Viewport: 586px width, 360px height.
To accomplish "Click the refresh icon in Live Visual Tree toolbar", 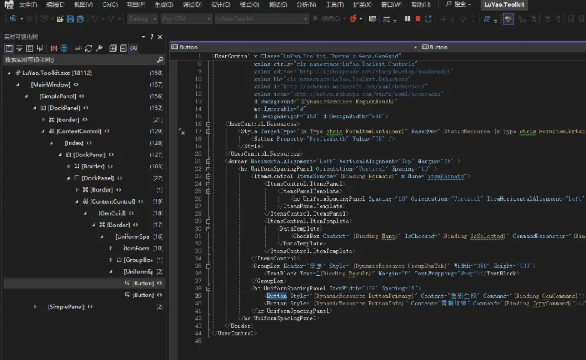I will point(89,48).
